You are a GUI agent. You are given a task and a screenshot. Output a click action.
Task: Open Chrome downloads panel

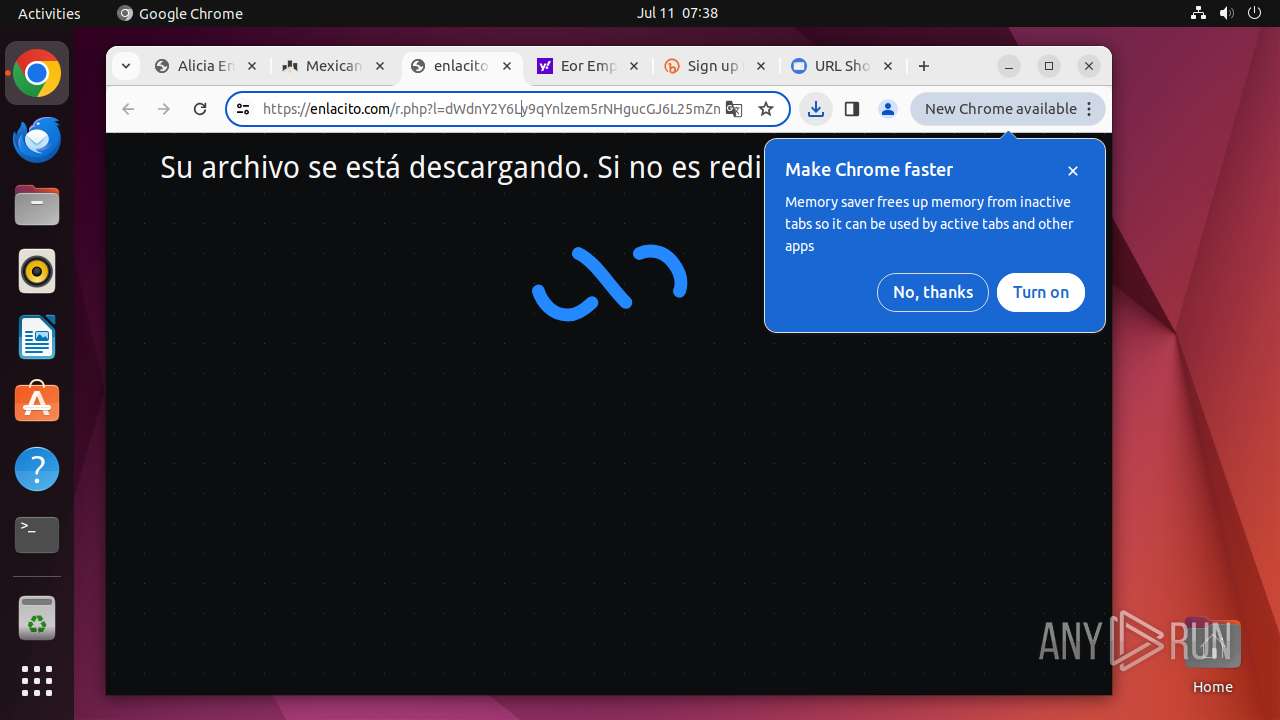point(816,109)
